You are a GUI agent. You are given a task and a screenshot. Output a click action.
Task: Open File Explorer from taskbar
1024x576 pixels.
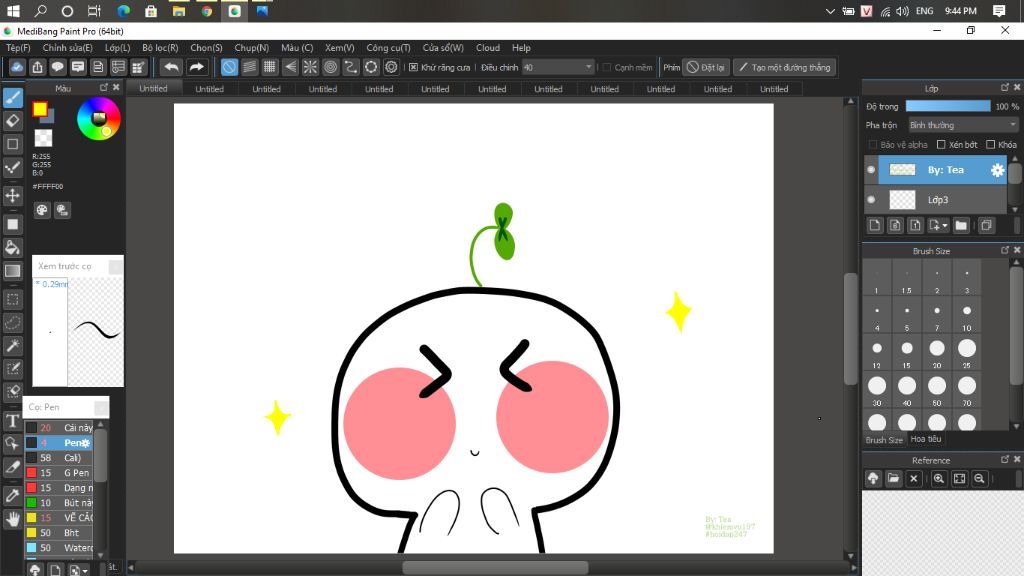point(178,11)
